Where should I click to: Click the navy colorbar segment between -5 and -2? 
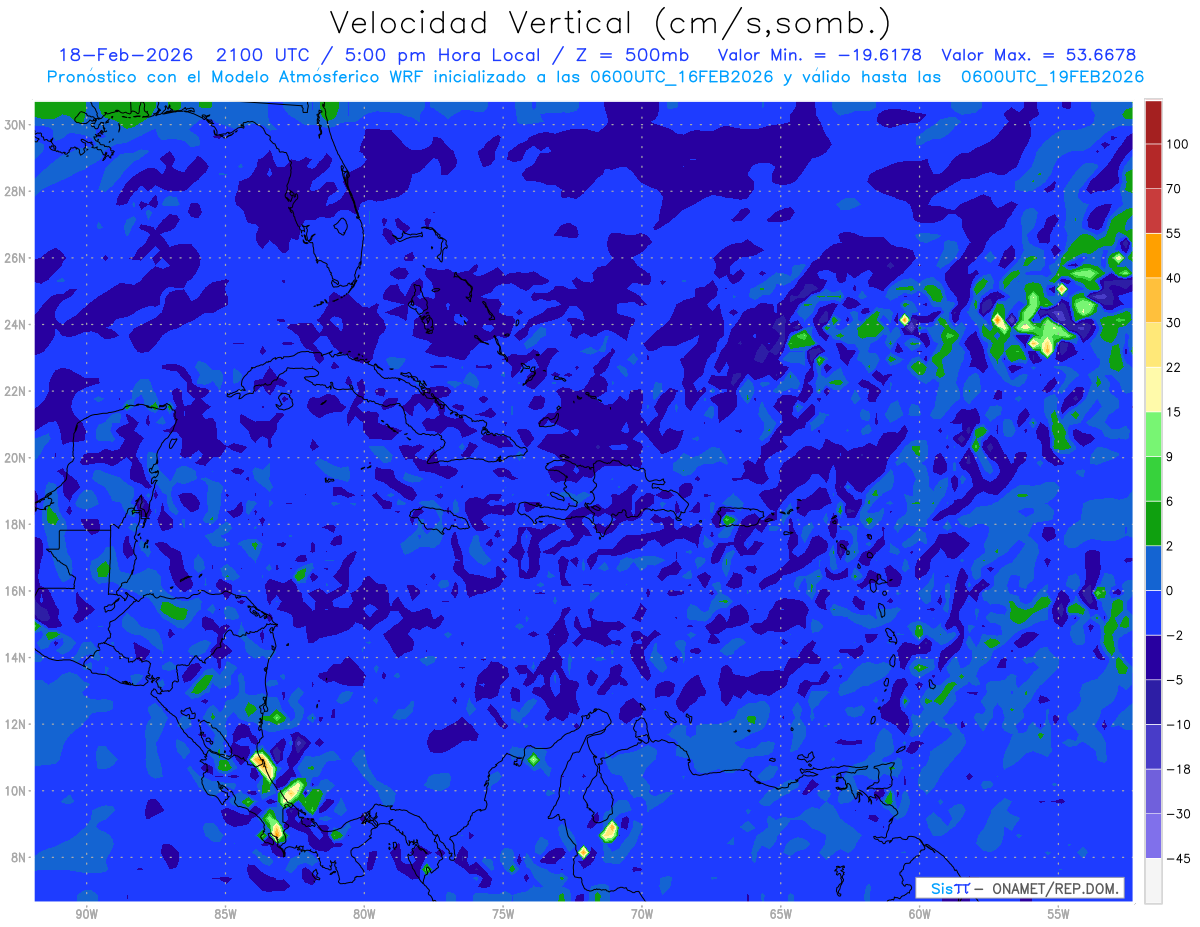[x=1153, y=657]
